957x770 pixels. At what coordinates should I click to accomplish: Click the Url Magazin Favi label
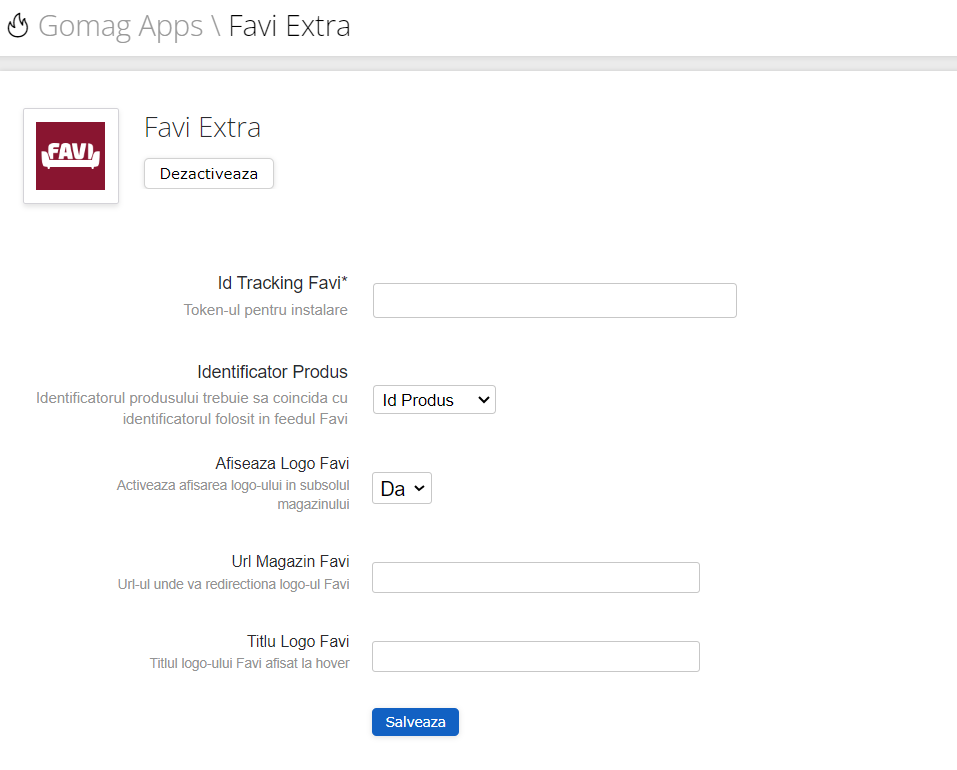290,561
